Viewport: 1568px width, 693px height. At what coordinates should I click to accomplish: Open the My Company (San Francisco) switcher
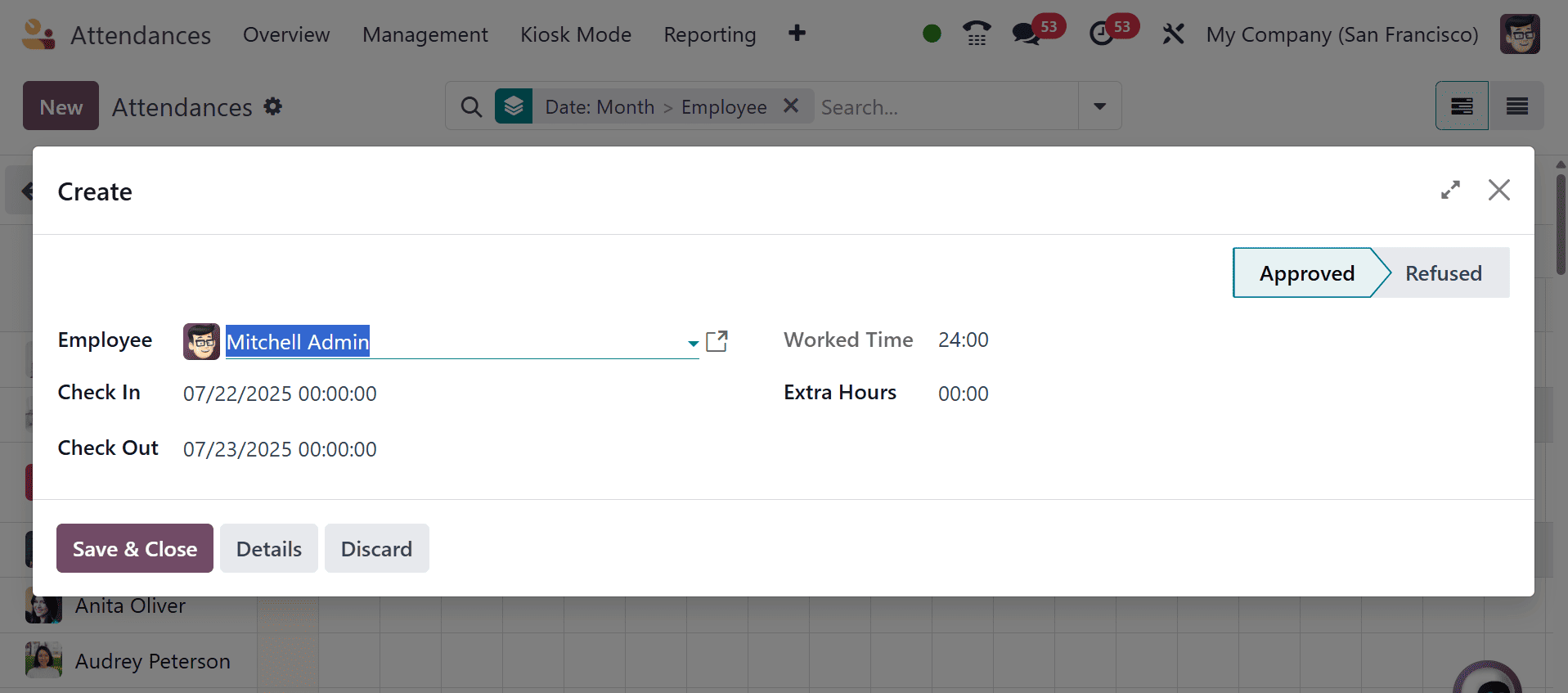pyautogui.click(x=1342, y=34)
